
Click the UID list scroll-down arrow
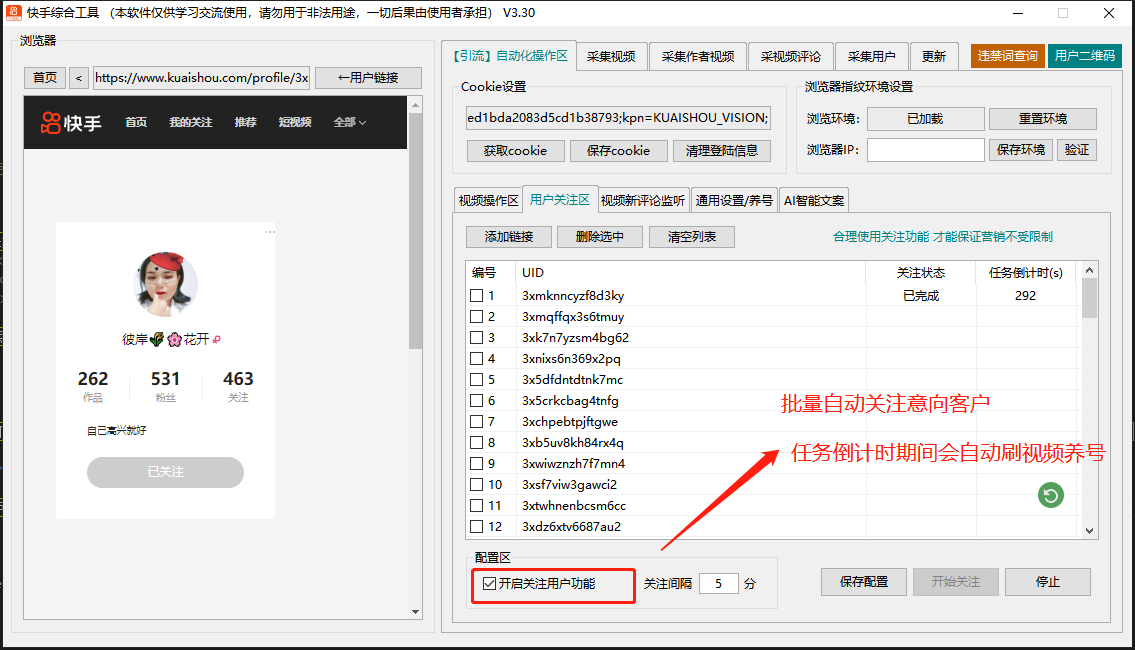pos(1089,531)
